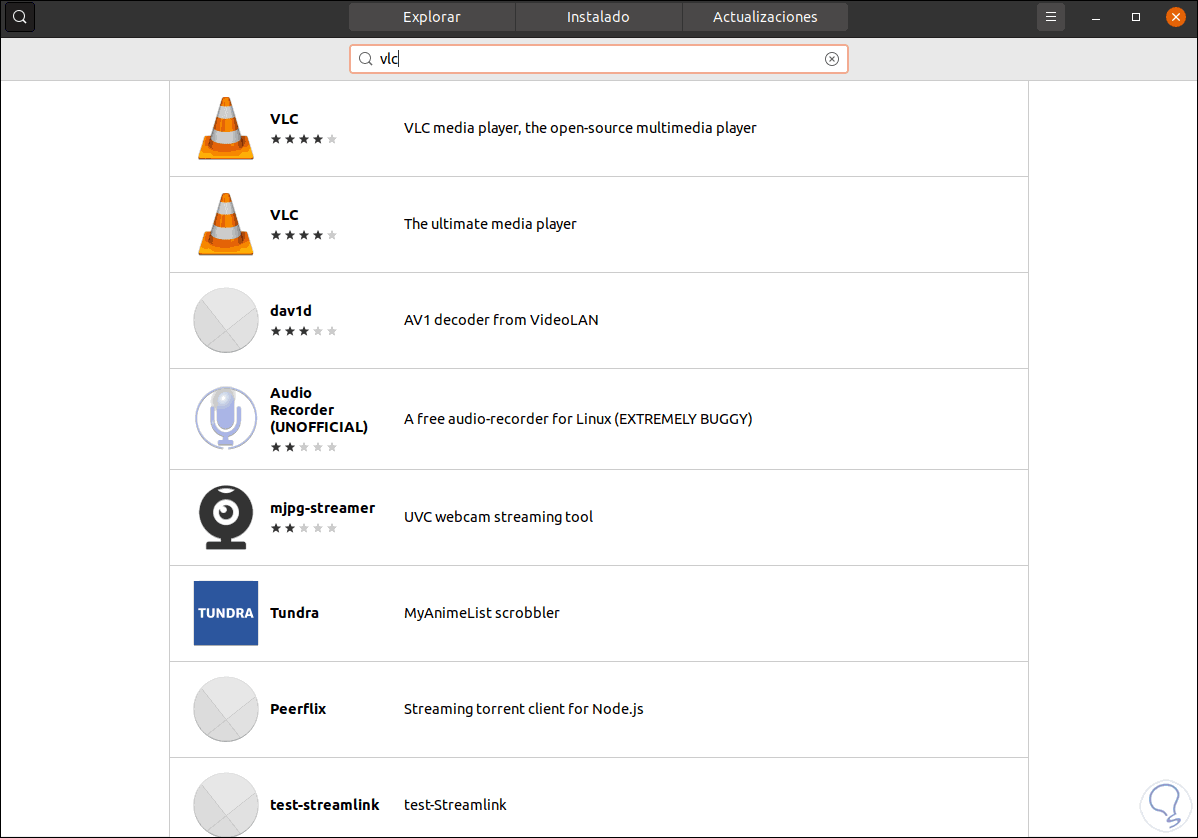The image size is (1198, 838).
Task: Click the dav1d app name
Action: click(x=290, y=310)
